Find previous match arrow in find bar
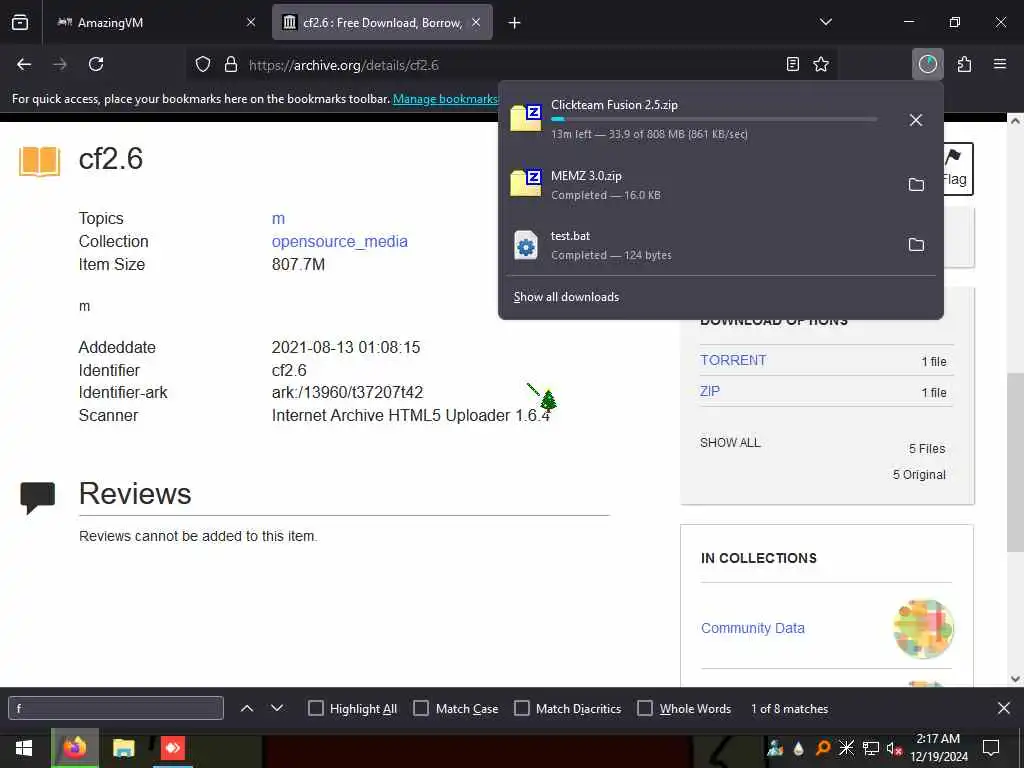The height and width of the screenshot is (768, 1024). [x=247, y=708]
